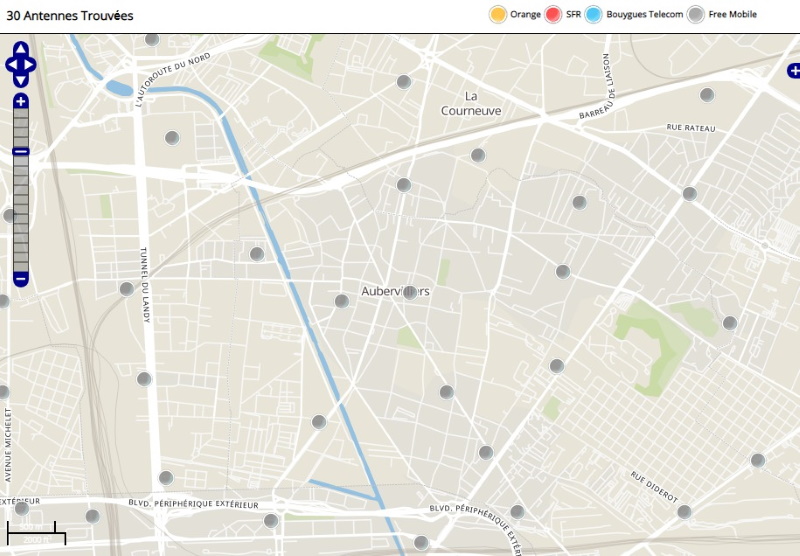Click the '30 Antennes Trouvées' heading
Screen dimensions: 800x556
click(70, 16)
